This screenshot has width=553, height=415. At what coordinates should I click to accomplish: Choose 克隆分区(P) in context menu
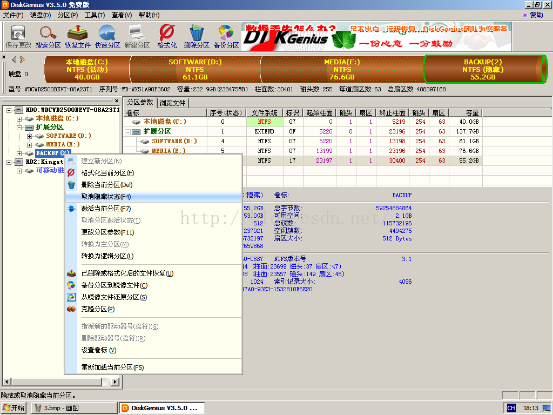(154, 309)
